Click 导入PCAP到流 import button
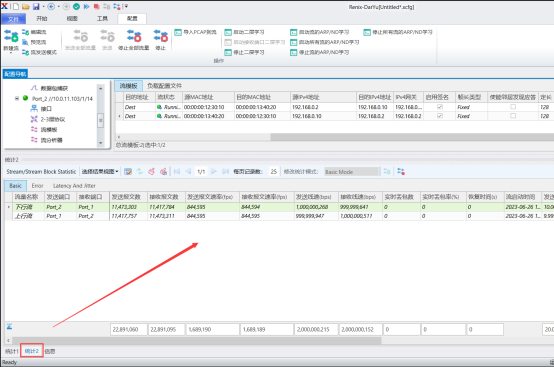The image size is (554, 367). [x=195, y=32]
